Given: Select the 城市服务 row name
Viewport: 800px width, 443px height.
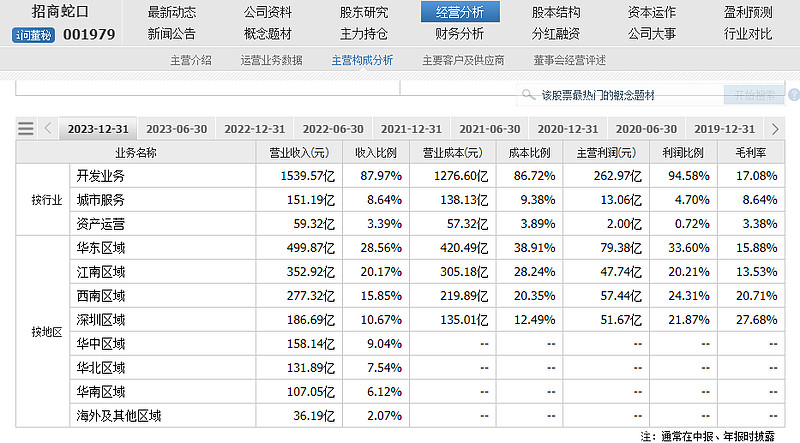Looking at the screenshot, I should point(101,200).
